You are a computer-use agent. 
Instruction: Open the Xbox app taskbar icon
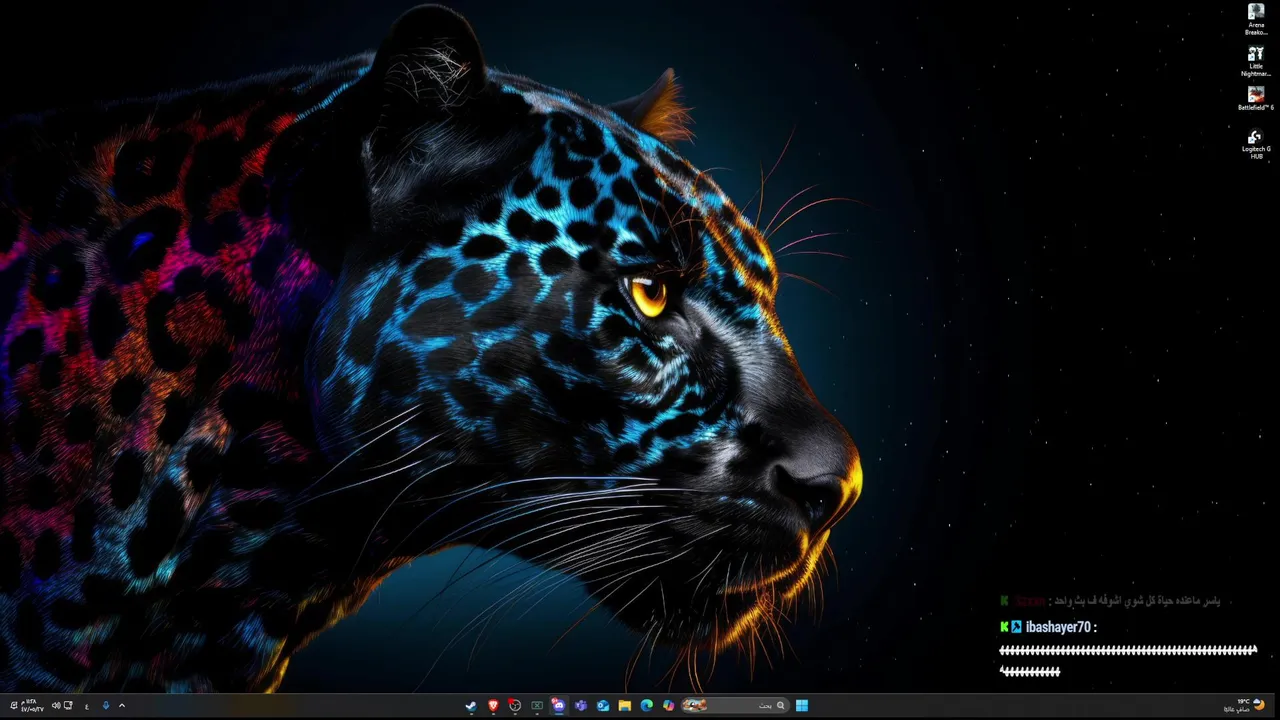(x=537, y=705)
